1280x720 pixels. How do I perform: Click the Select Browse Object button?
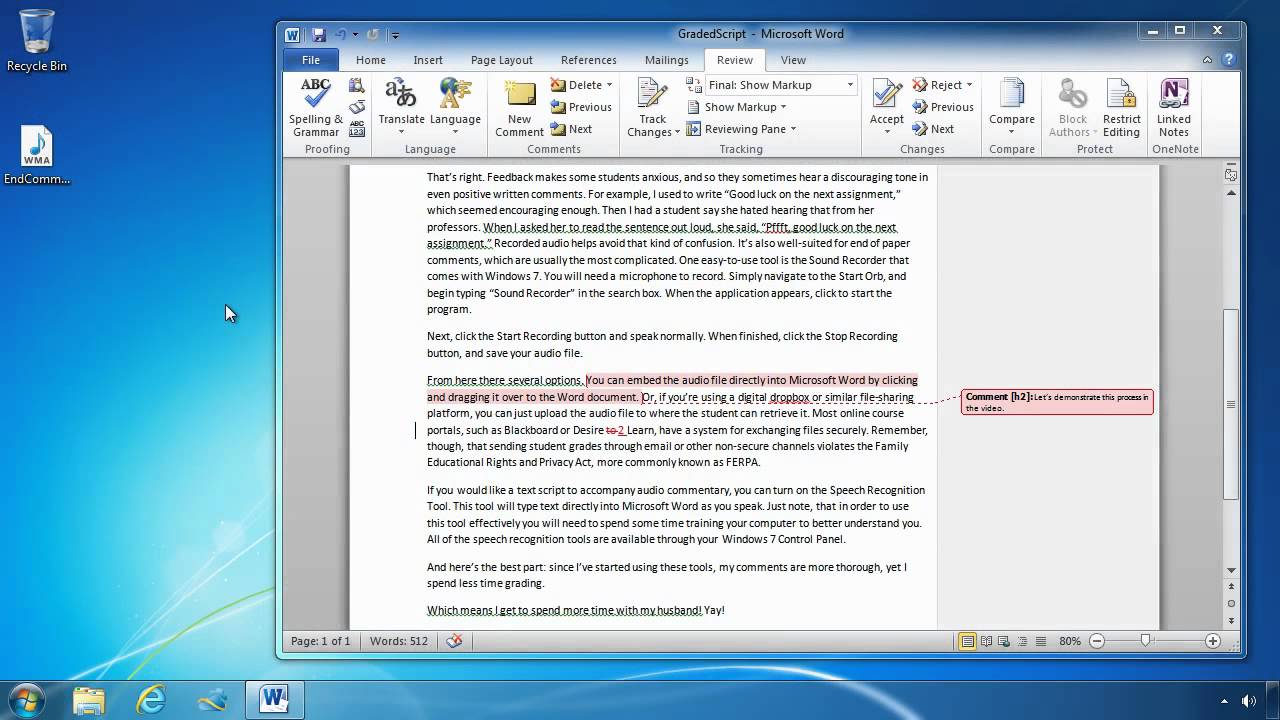point(1231,603)
